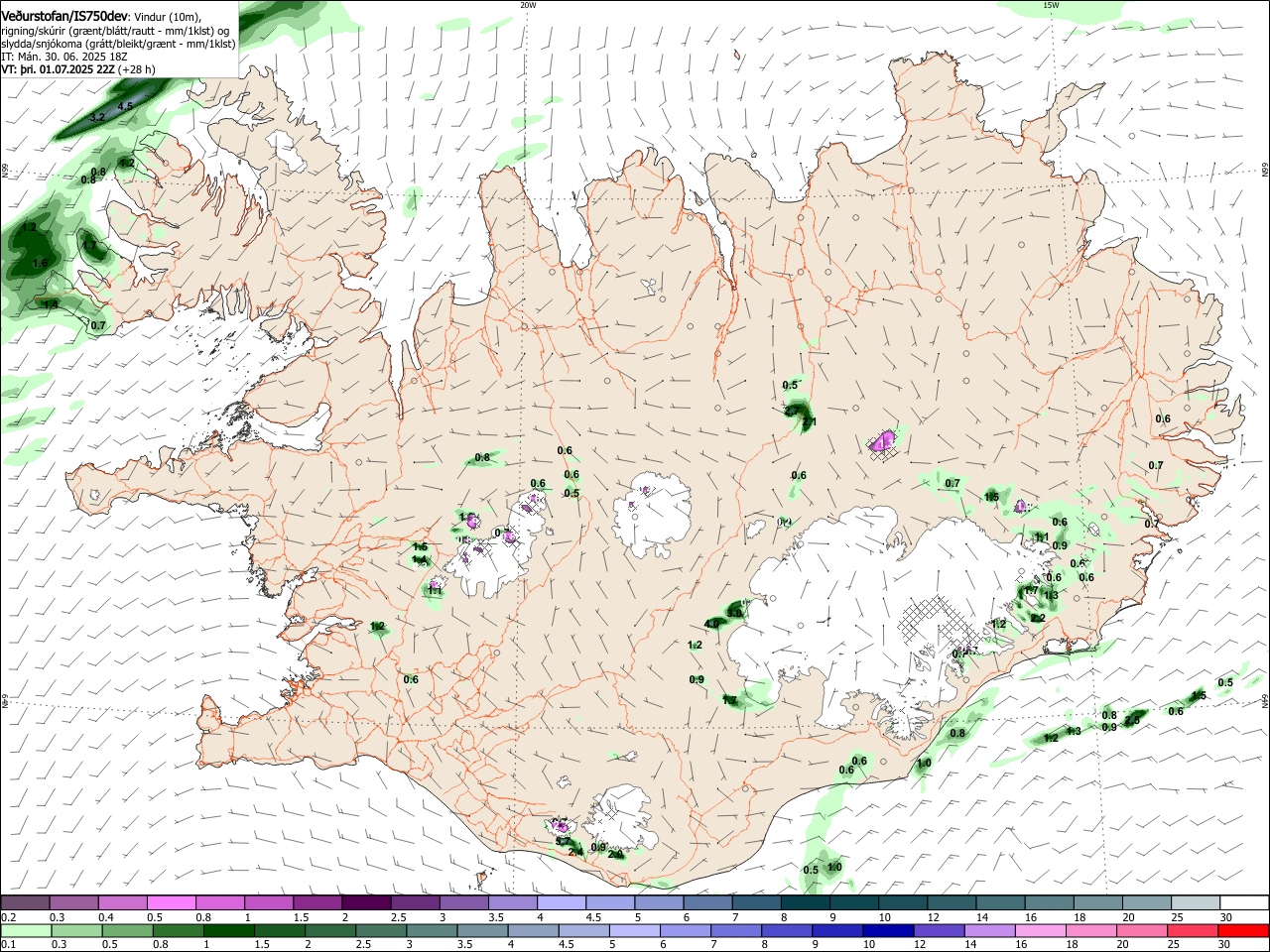Screen dimensions: 1270x952
Task: Click the 15W longitude label
Action: 1051,5
